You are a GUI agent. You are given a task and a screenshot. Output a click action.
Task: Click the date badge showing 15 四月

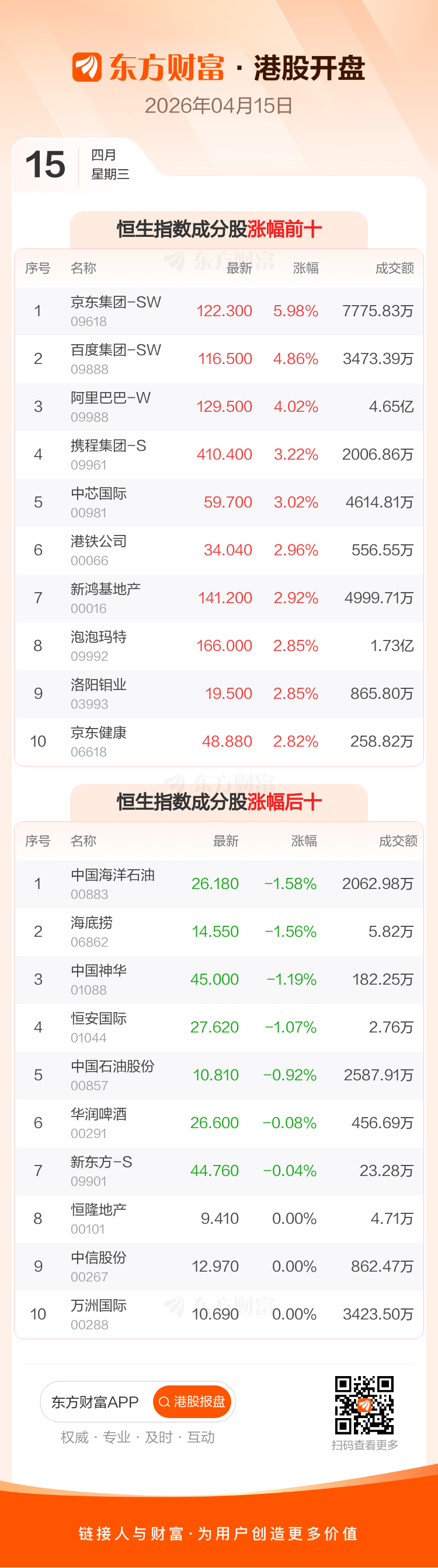[x=76, y=165]
